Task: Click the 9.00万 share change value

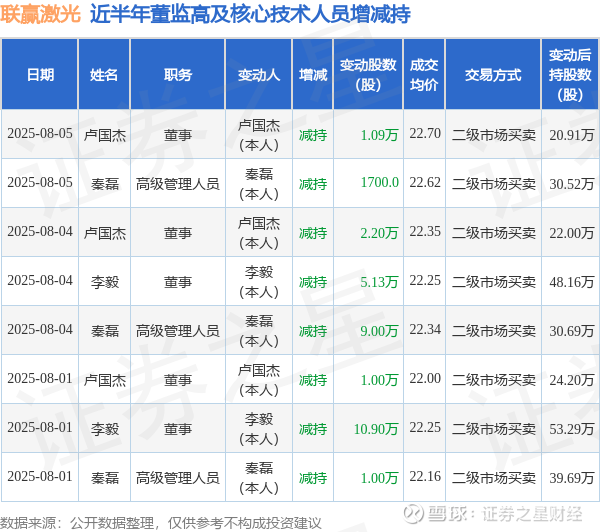Action: coord(379,330)
